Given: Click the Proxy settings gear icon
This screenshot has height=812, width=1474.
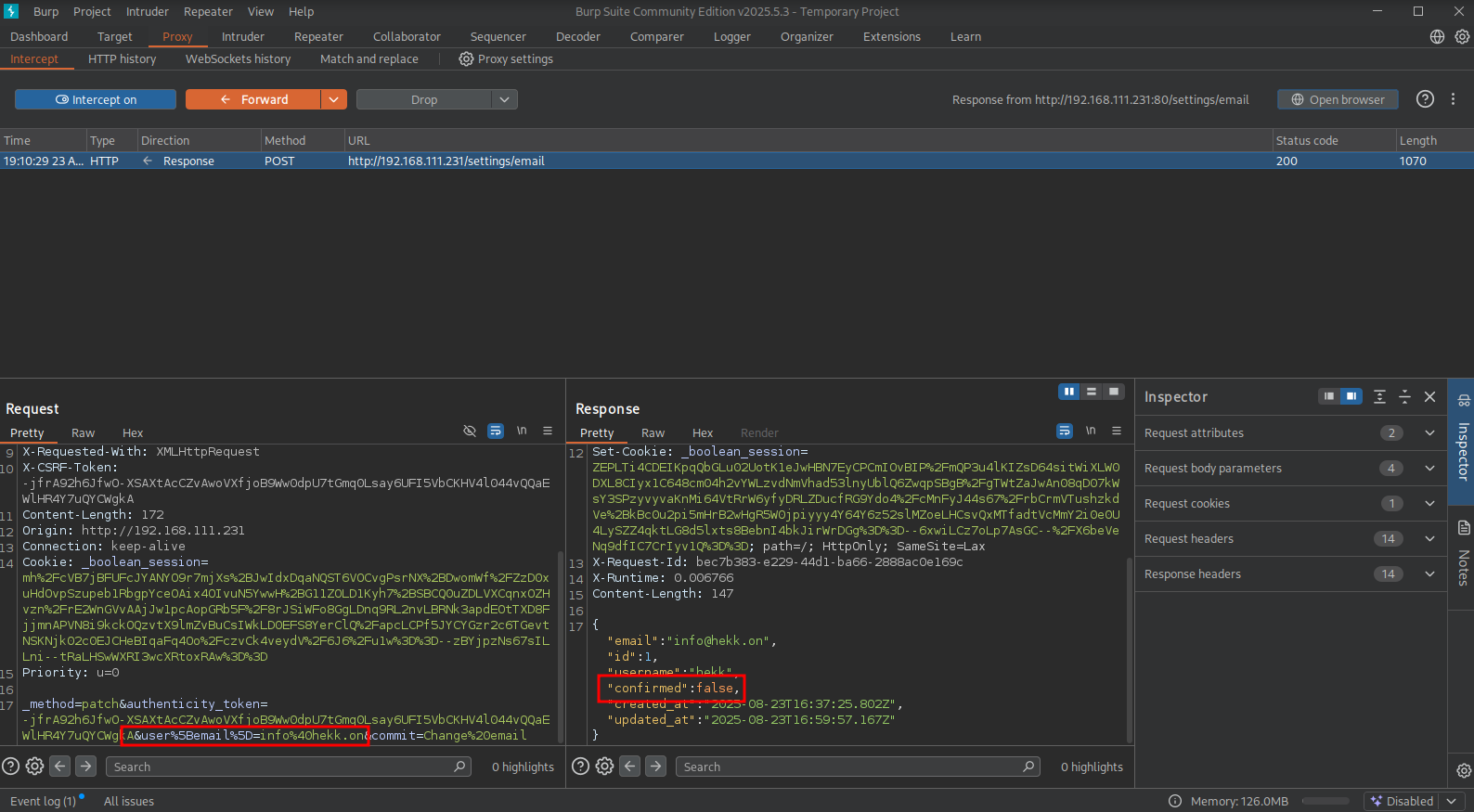Looking at the screenshot, I should pyautogui.click(x=466, y=59).
